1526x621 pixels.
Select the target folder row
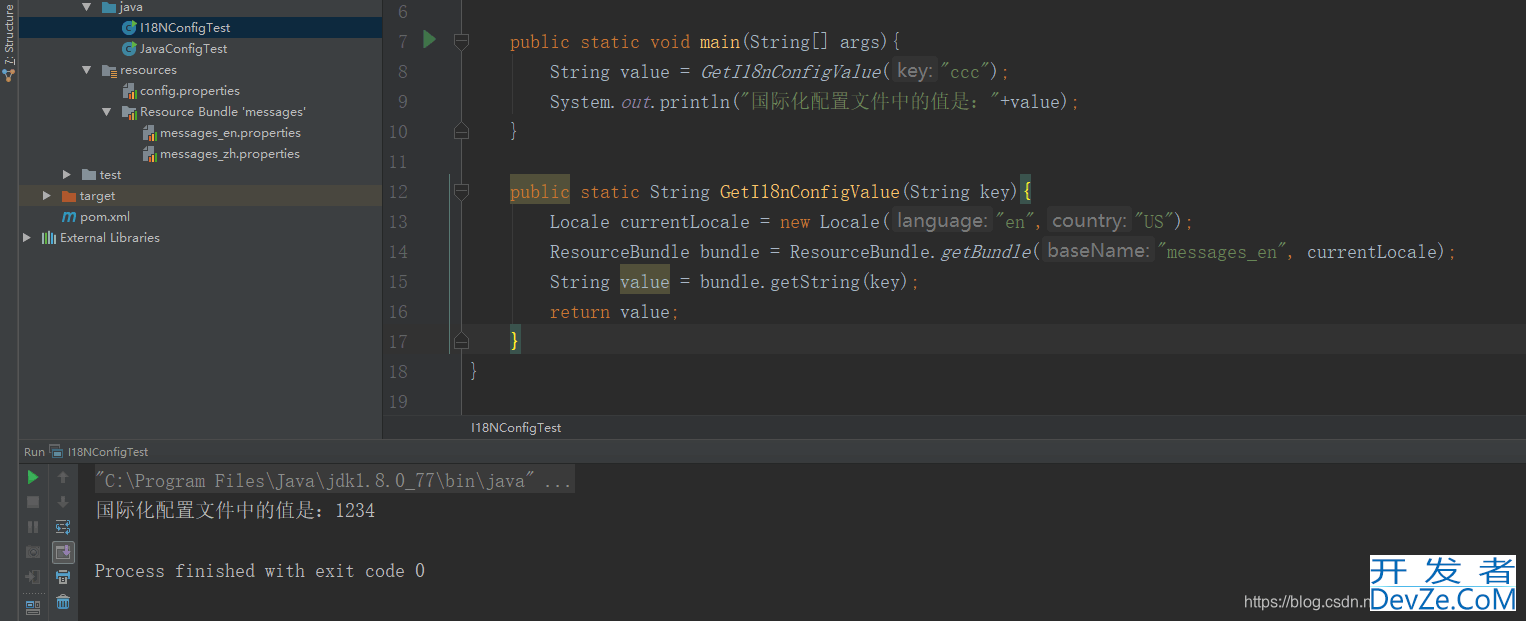coord(200,196)
